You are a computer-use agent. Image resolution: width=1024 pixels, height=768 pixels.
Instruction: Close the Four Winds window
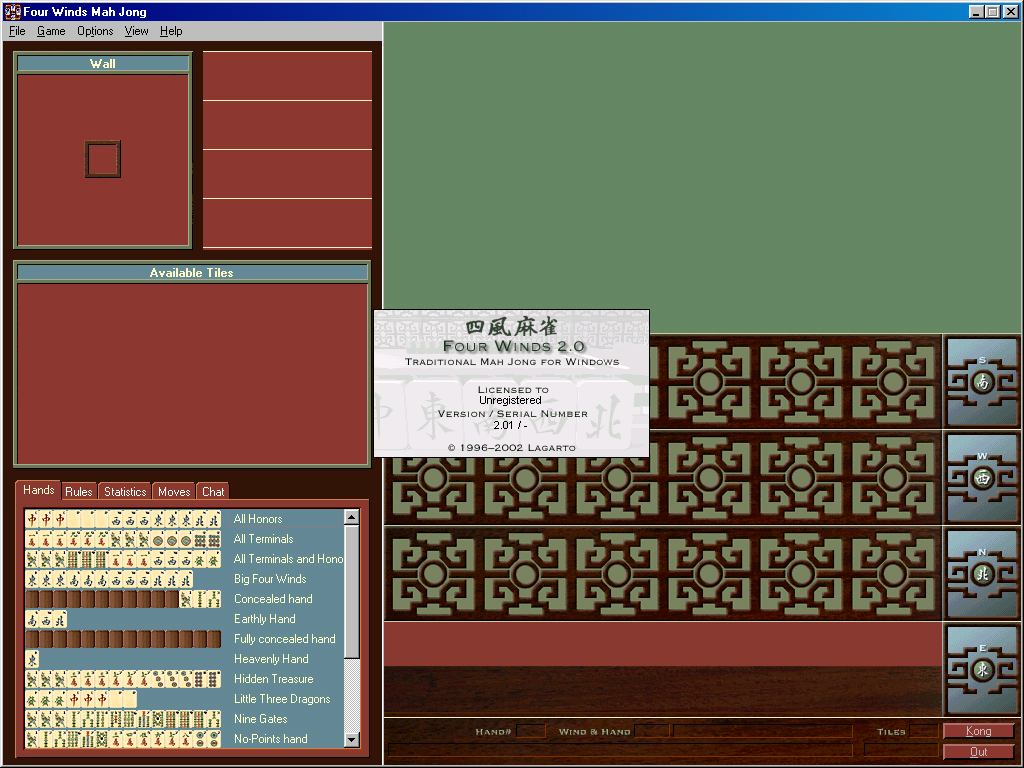pos(1011,12)
